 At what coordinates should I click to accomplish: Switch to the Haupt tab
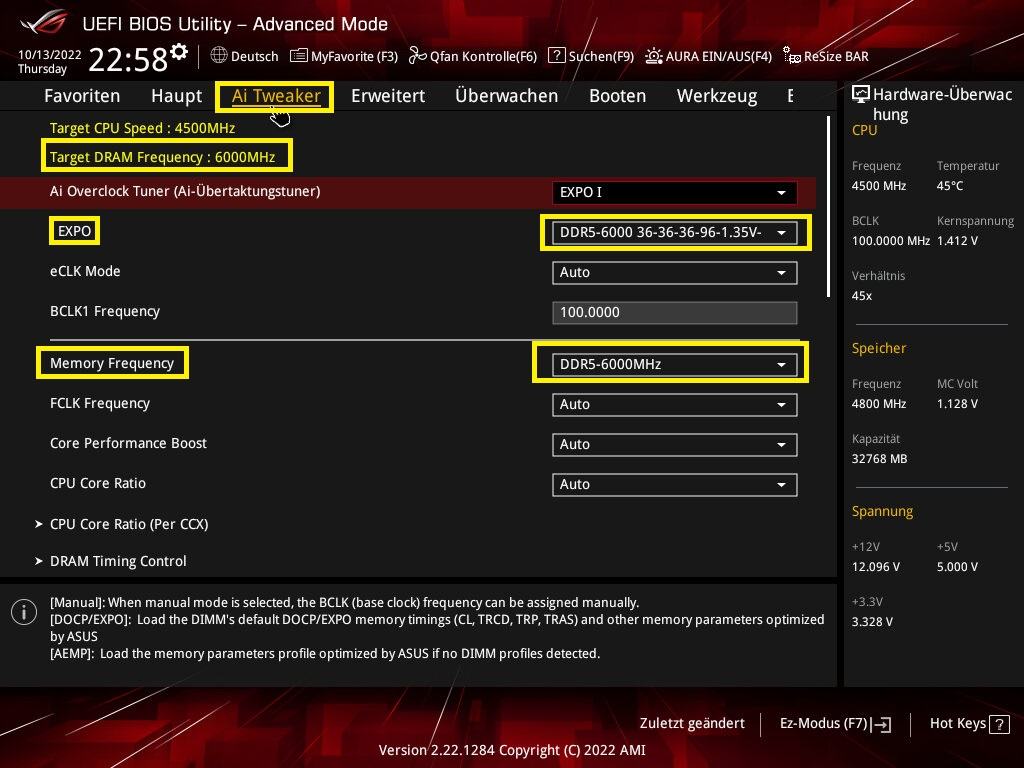(x=176, y=96)
